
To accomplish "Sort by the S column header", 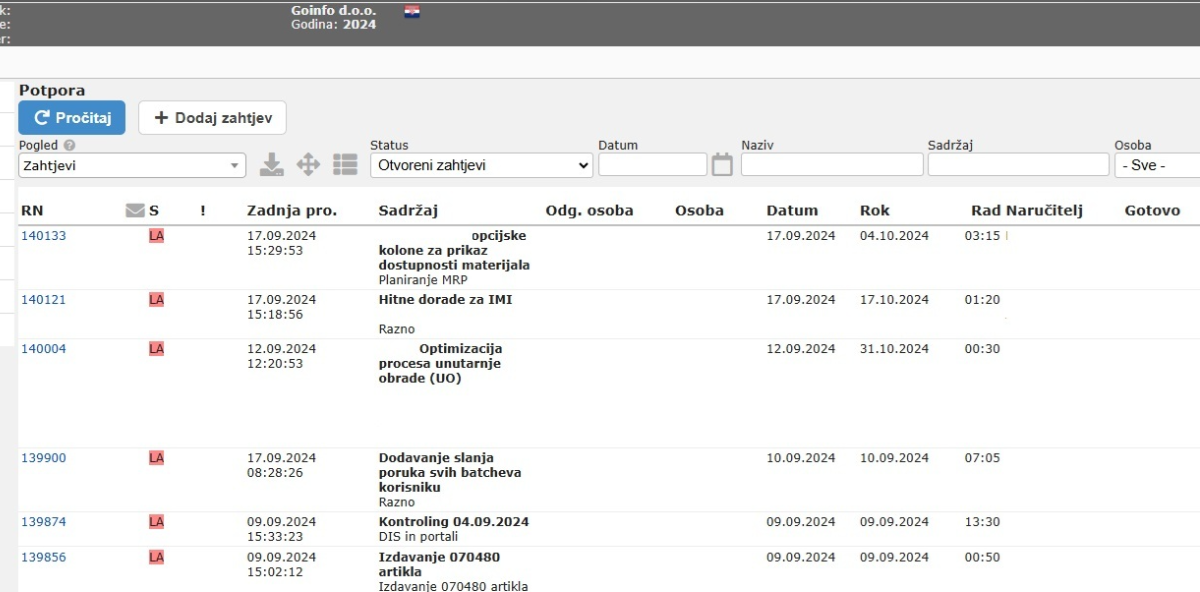I will (x=154, y=211).
